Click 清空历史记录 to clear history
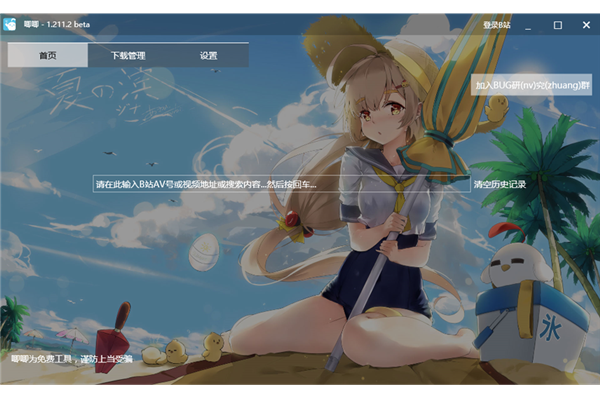This screenshot has height=398, width=600. coord(500,184)
